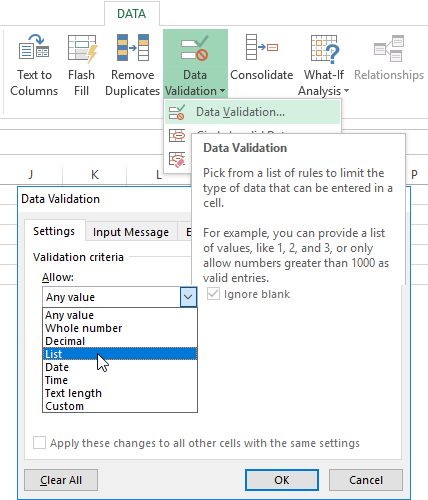
Task: Select Date in the Allow list
Action: coord(120,367)
